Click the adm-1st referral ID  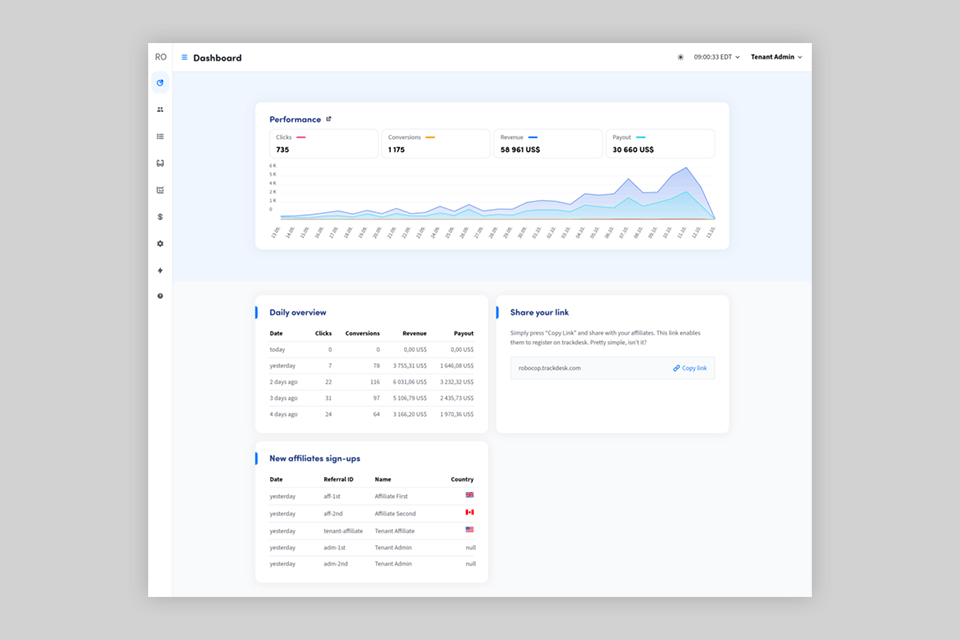[334, 548]
